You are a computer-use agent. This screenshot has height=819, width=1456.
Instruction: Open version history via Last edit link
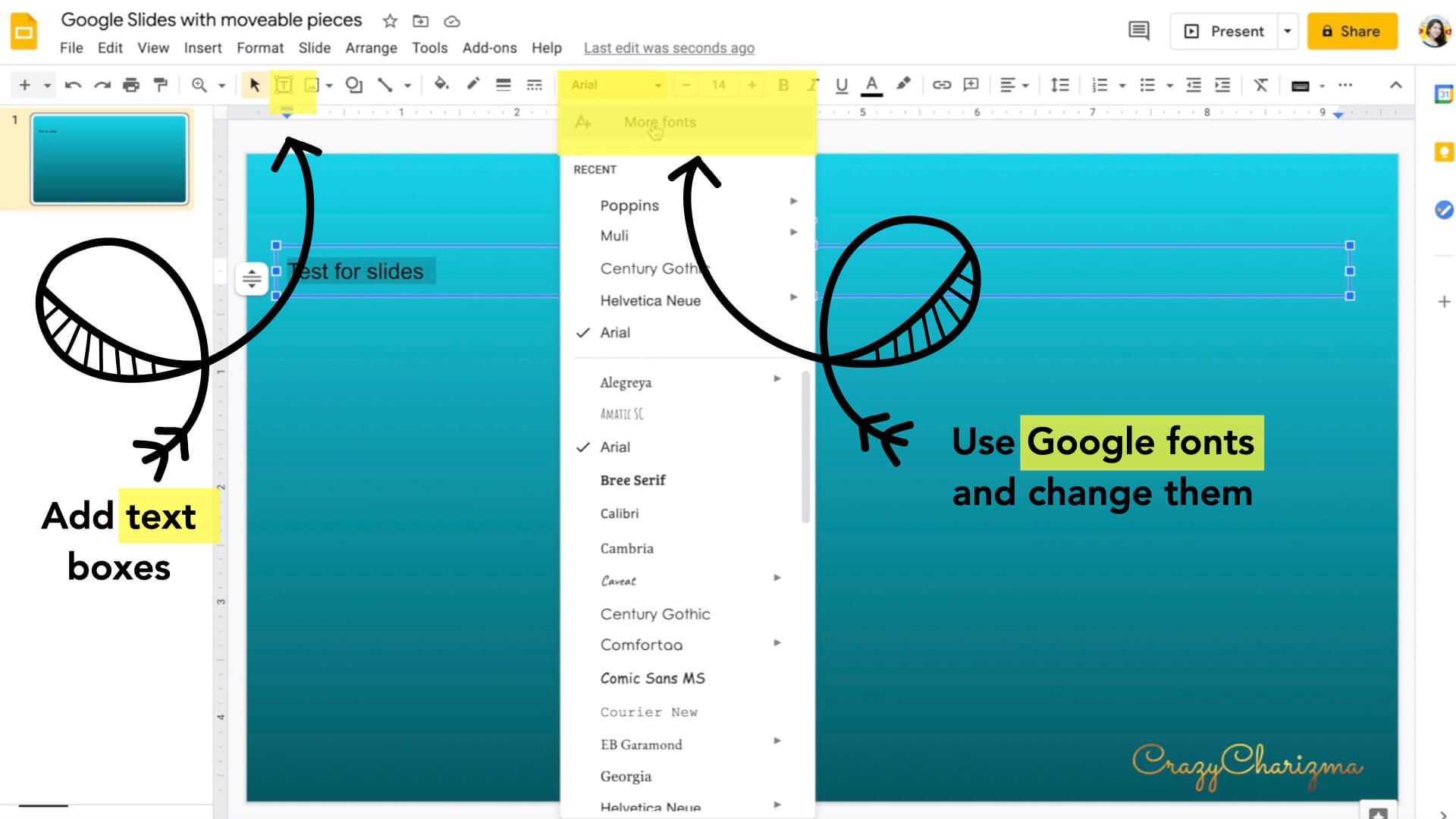tap(668, 48)
